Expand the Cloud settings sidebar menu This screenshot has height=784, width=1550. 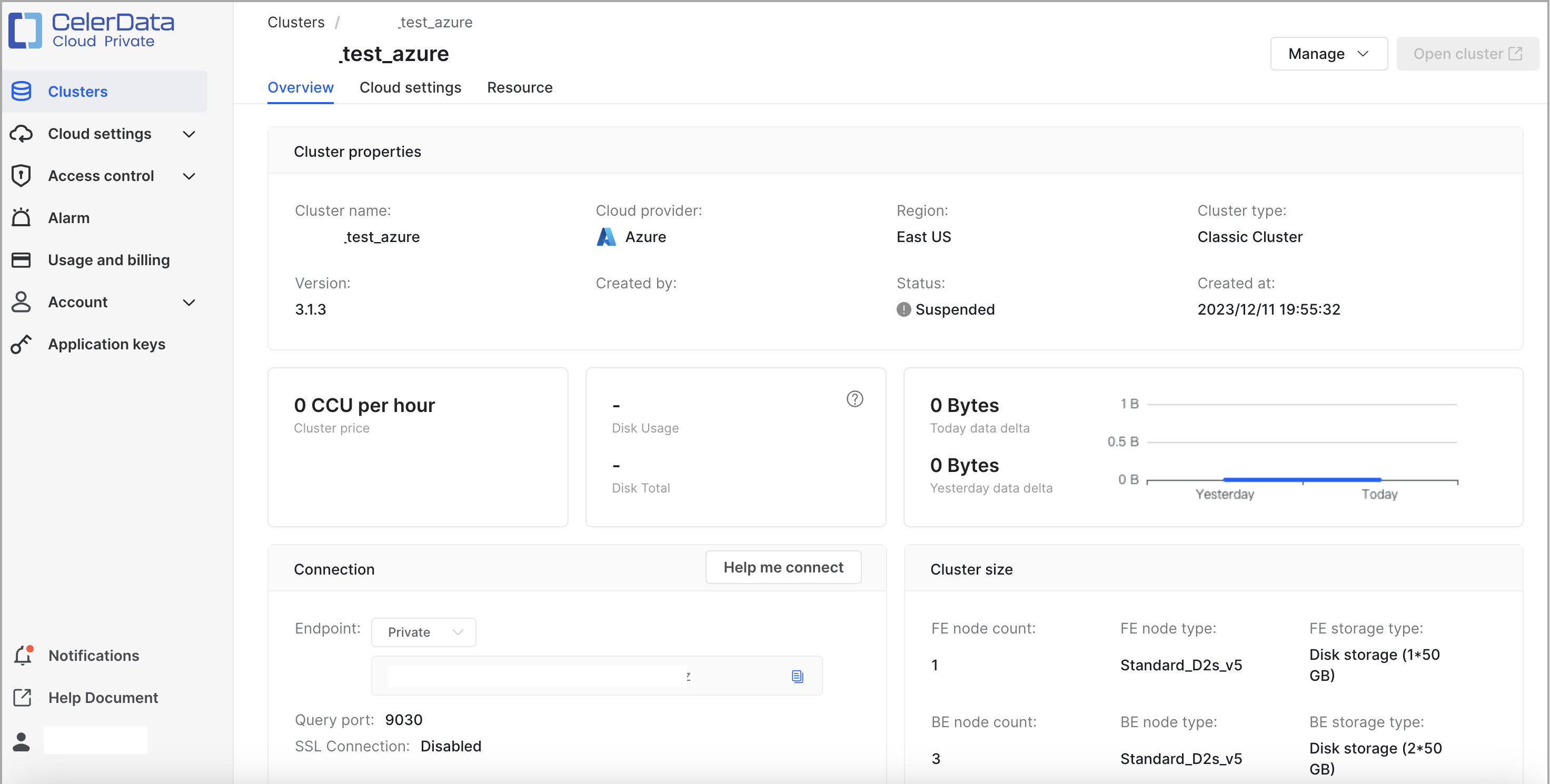[189, 134]
